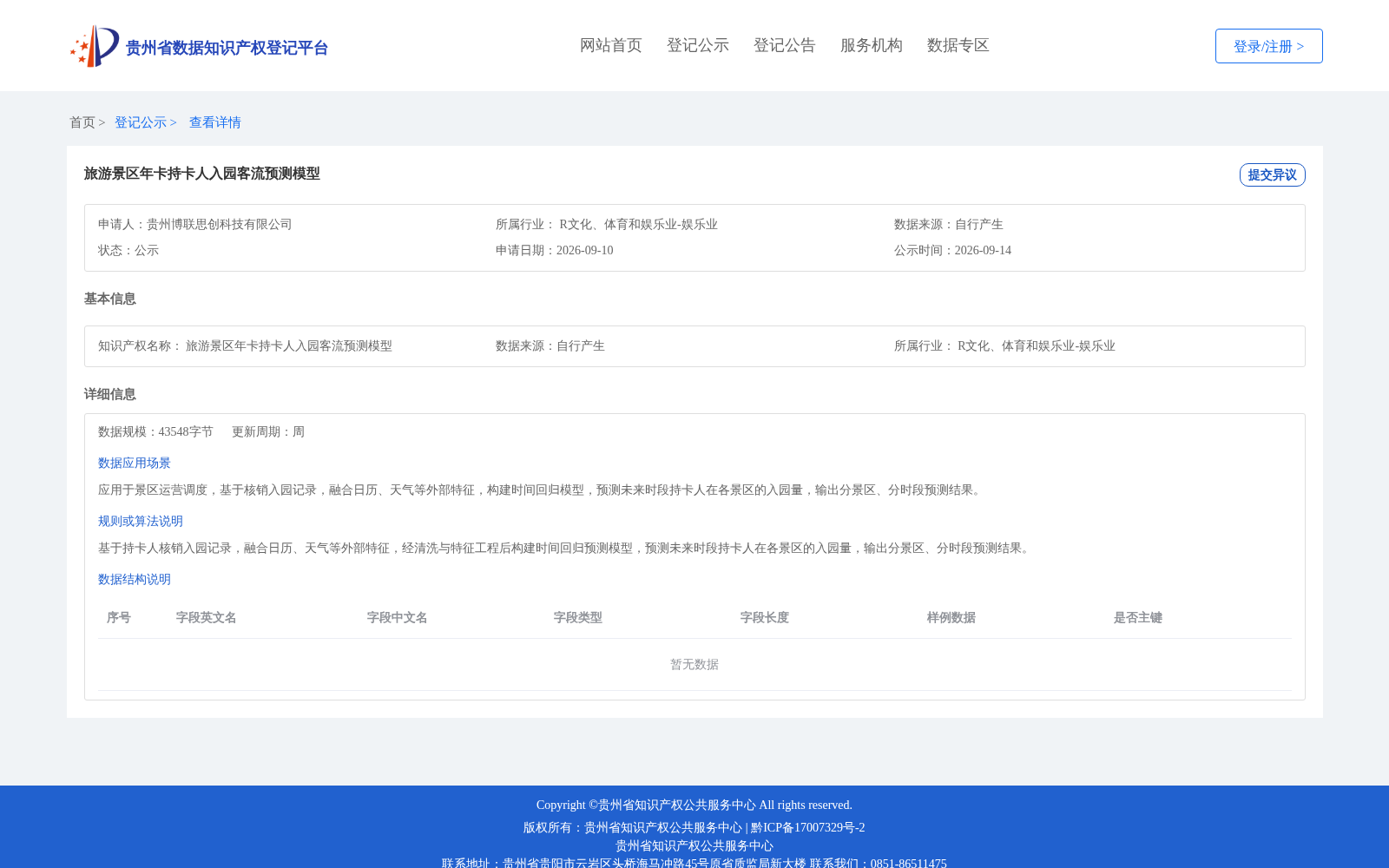Click the 知识产权名称 field in 基本信息
The image size is (1389, 868).
(x=246, y=346)
